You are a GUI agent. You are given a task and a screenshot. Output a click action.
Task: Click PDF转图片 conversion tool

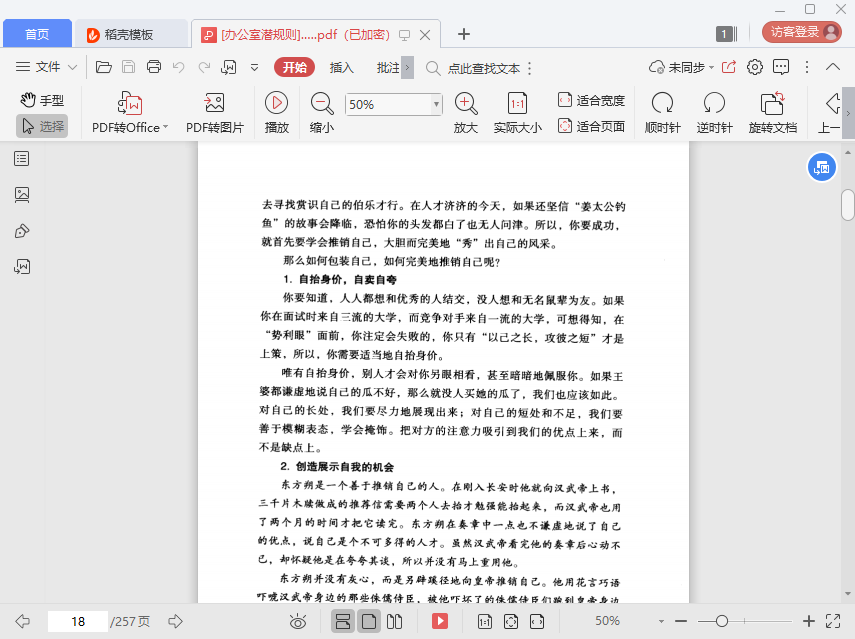tap(215, 113)
